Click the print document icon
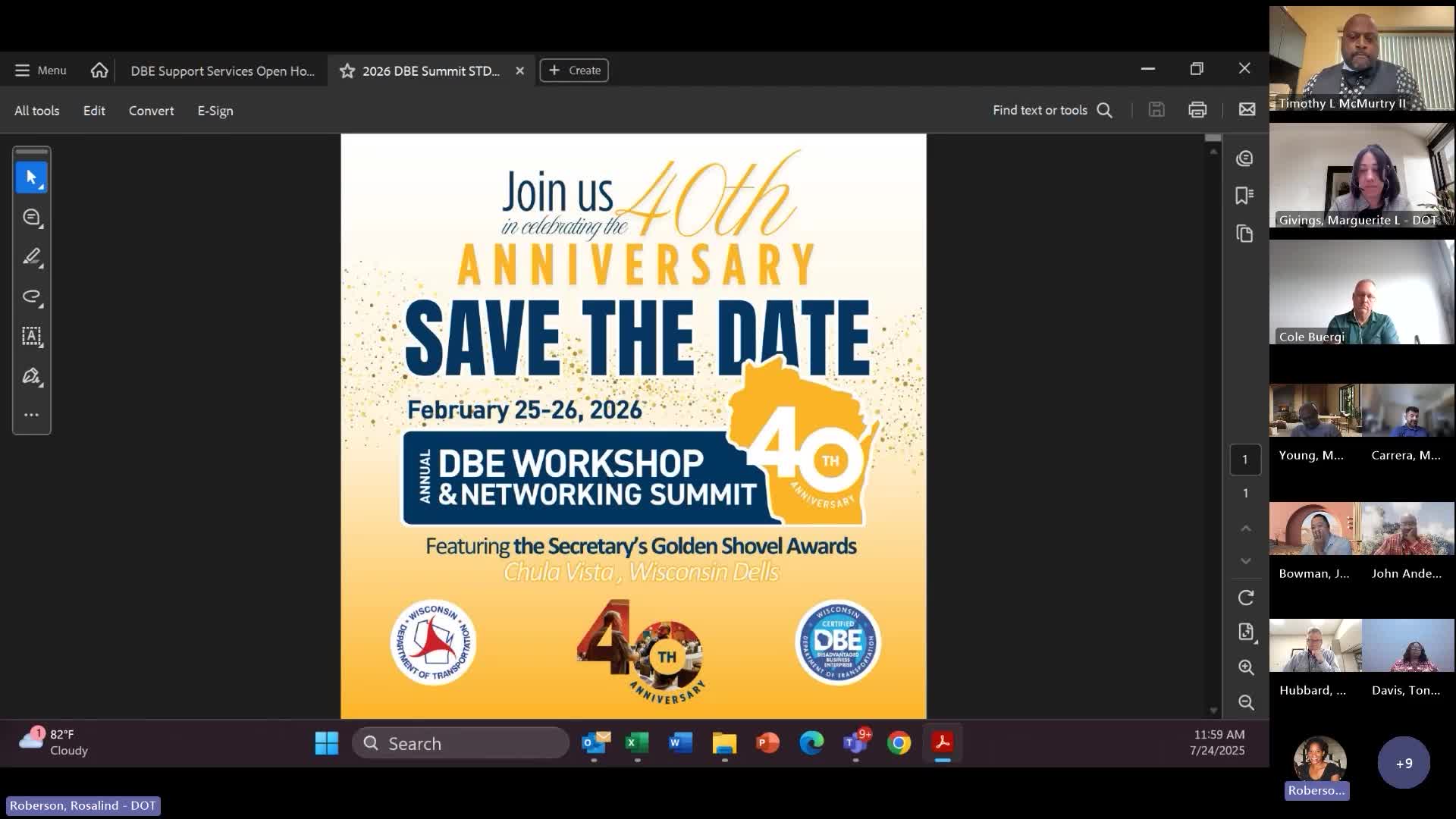 pos(1197,110)
